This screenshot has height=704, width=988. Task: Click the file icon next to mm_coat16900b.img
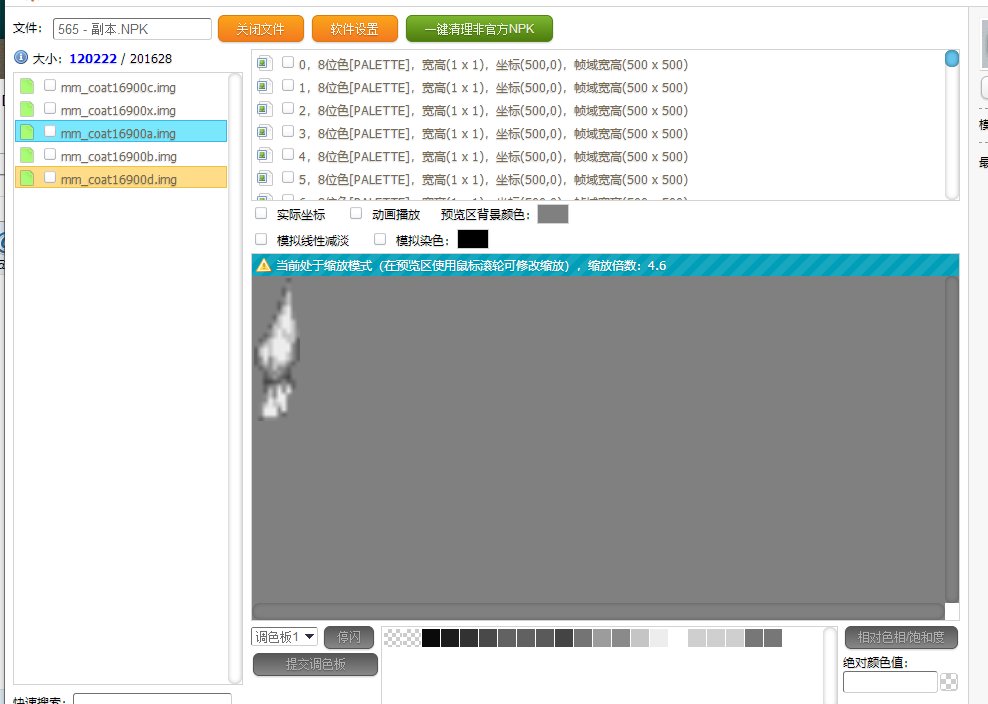click(27, 156)
